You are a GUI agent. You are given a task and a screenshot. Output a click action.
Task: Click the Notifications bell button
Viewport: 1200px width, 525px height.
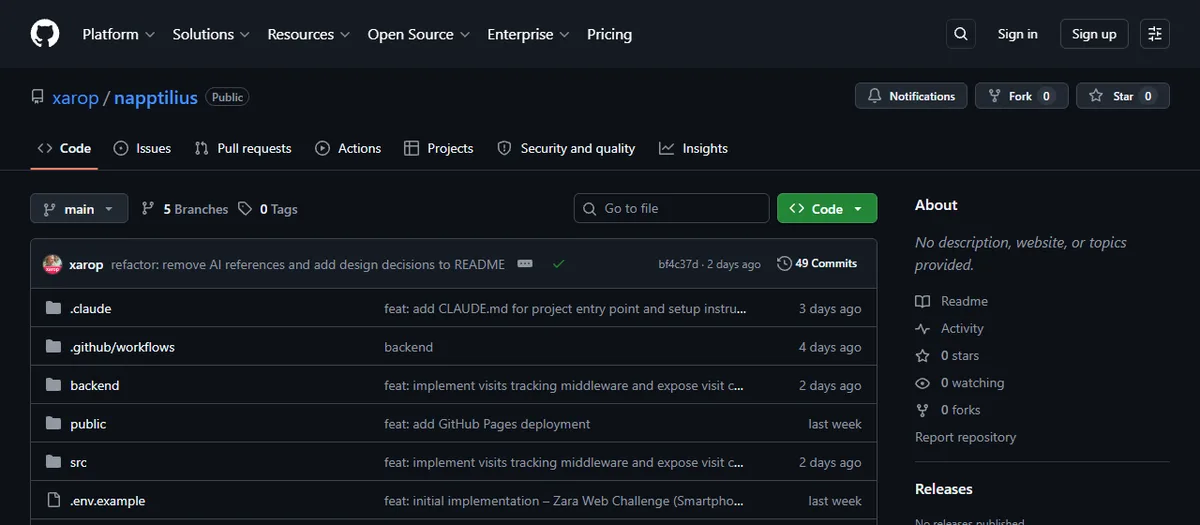(911, 96)
